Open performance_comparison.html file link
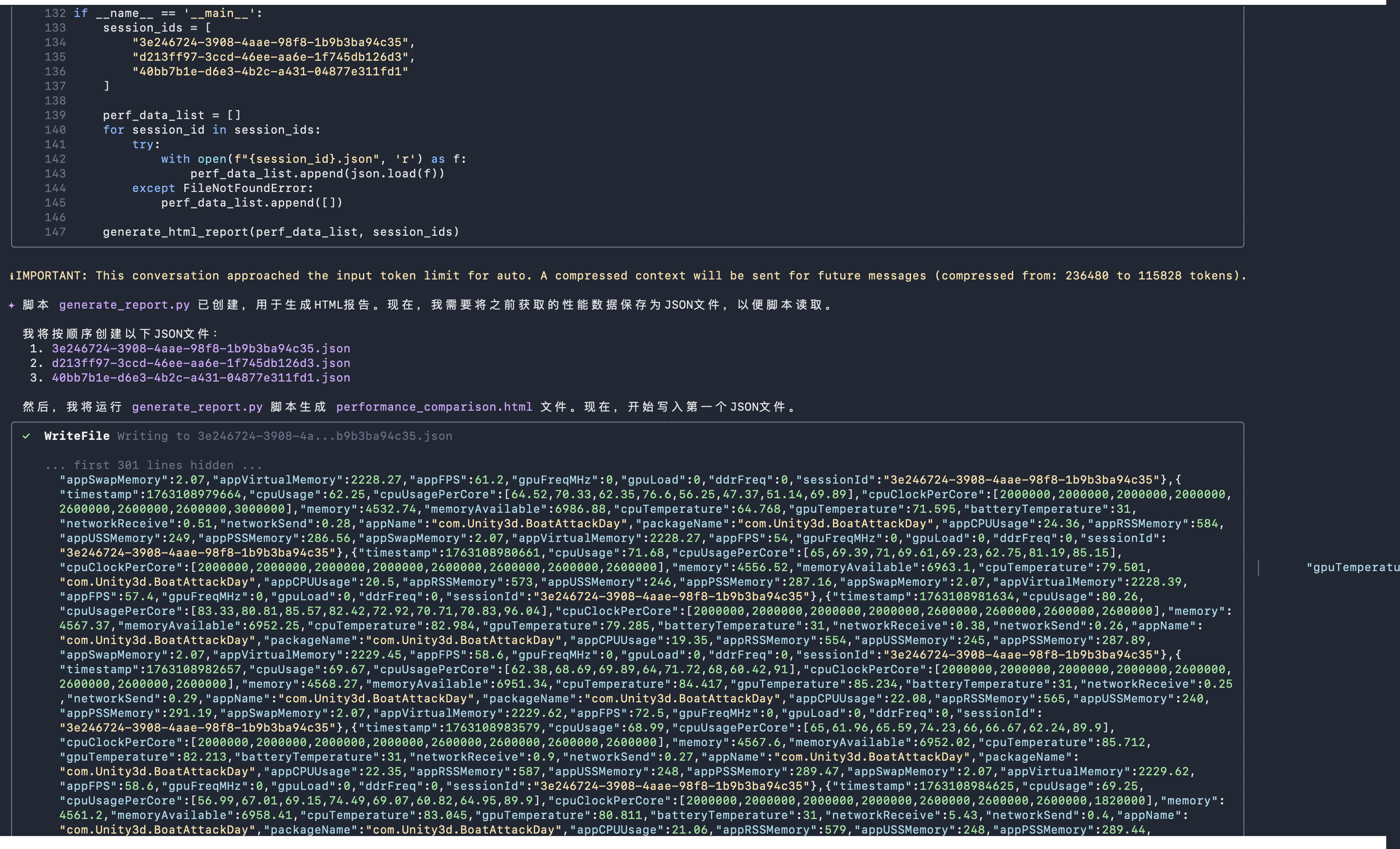1400x849 pixels. (x=434, y=407)
